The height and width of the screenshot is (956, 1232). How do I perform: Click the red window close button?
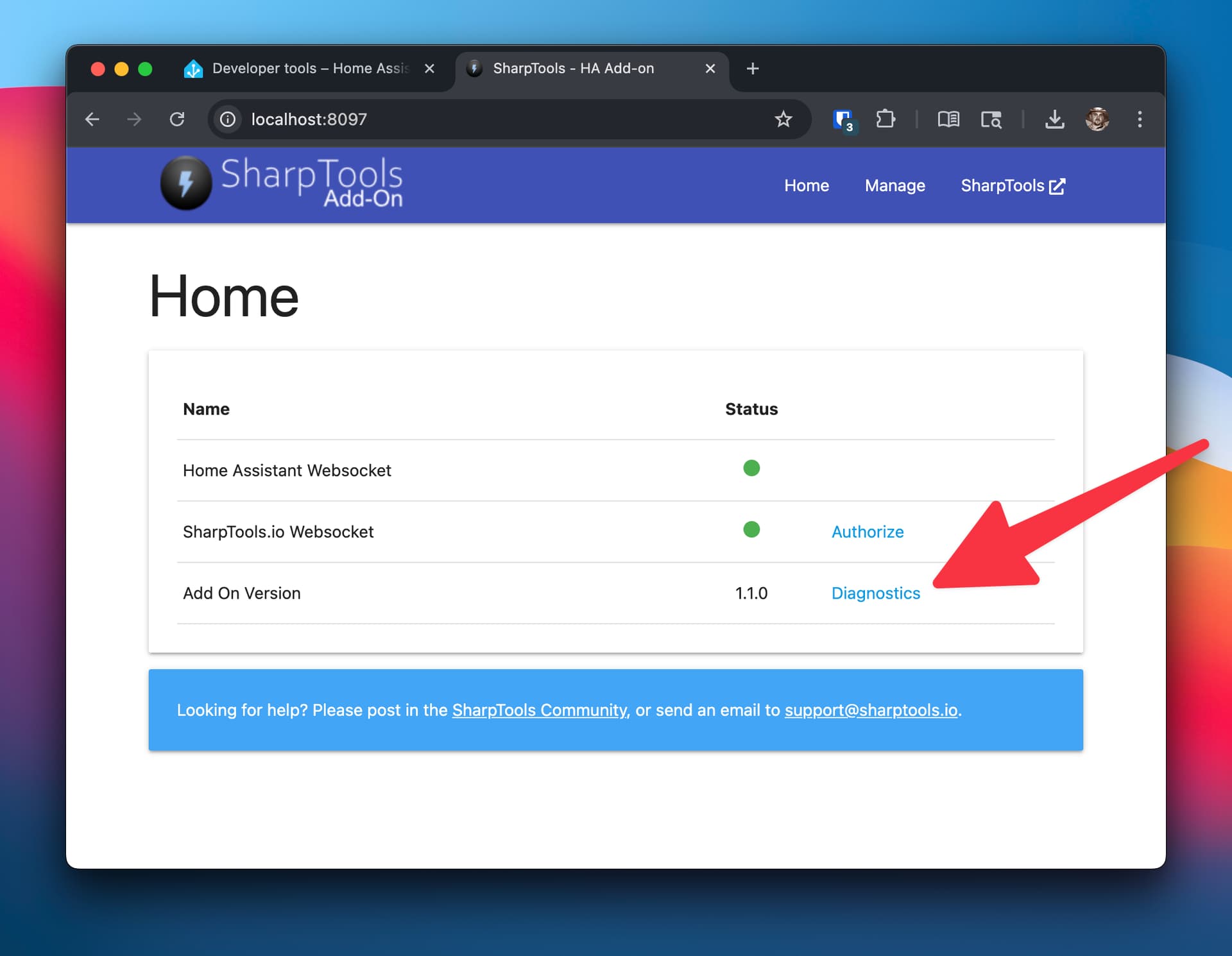[x=98, y=69]
